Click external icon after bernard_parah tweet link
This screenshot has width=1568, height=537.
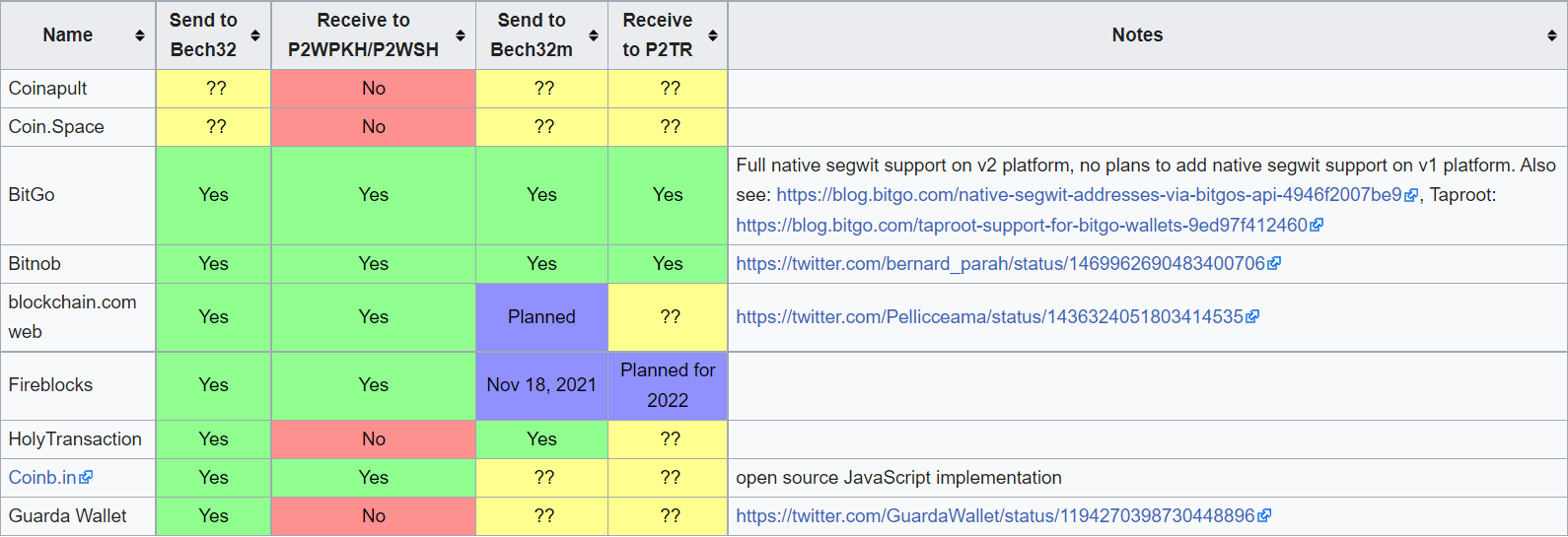[1274, 264]
